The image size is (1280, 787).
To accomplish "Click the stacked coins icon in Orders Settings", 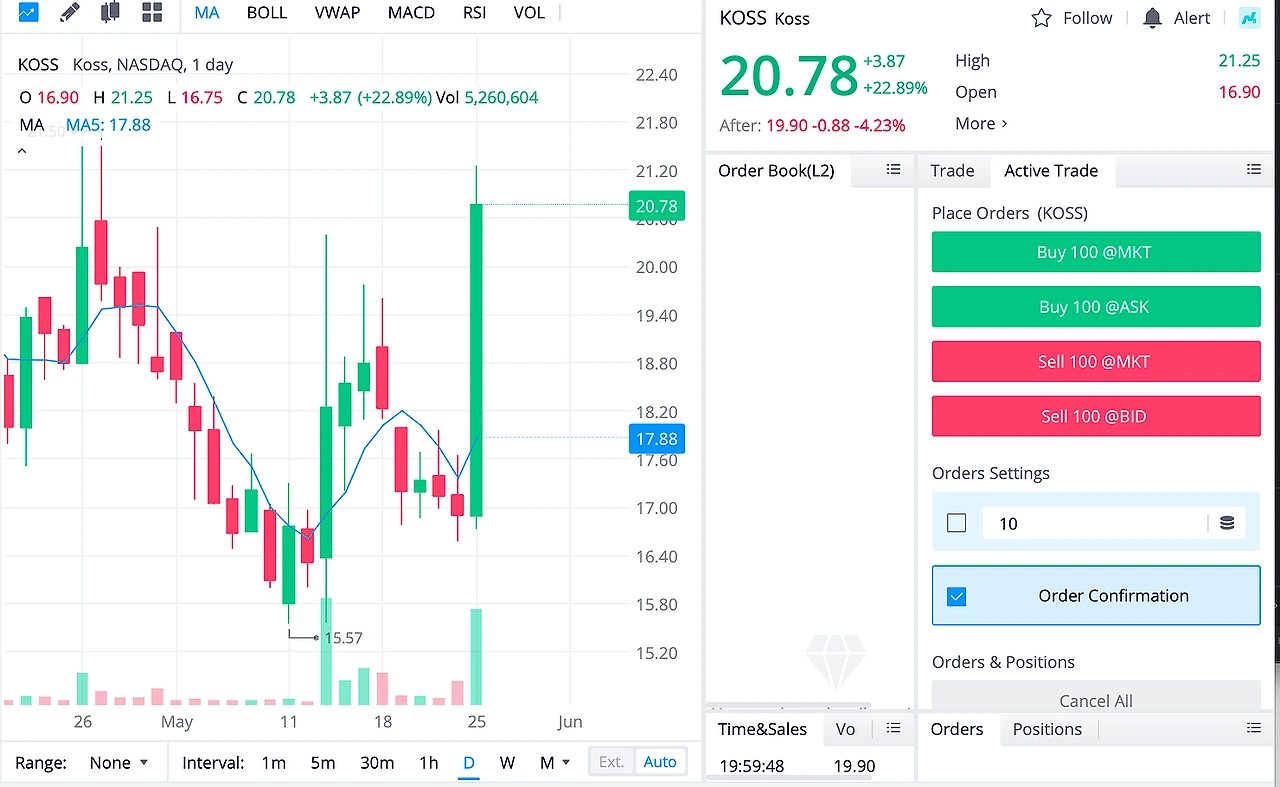I will tap(1227, 523).
